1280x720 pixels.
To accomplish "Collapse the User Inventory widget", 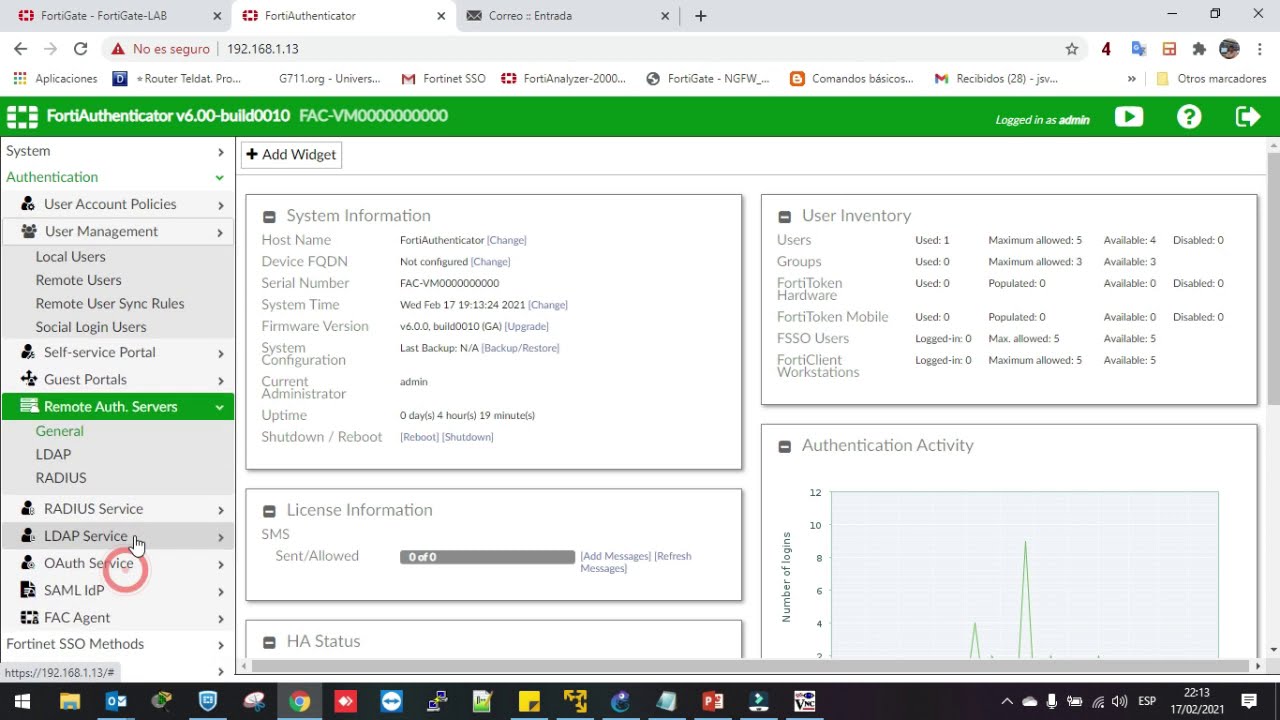I will pos(784,217).
